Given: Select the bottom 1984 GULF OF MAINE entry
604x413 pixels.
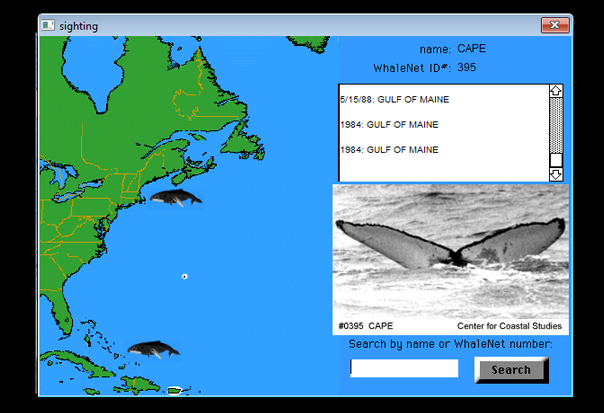Looking at the screenshot, I should point(390,150).
